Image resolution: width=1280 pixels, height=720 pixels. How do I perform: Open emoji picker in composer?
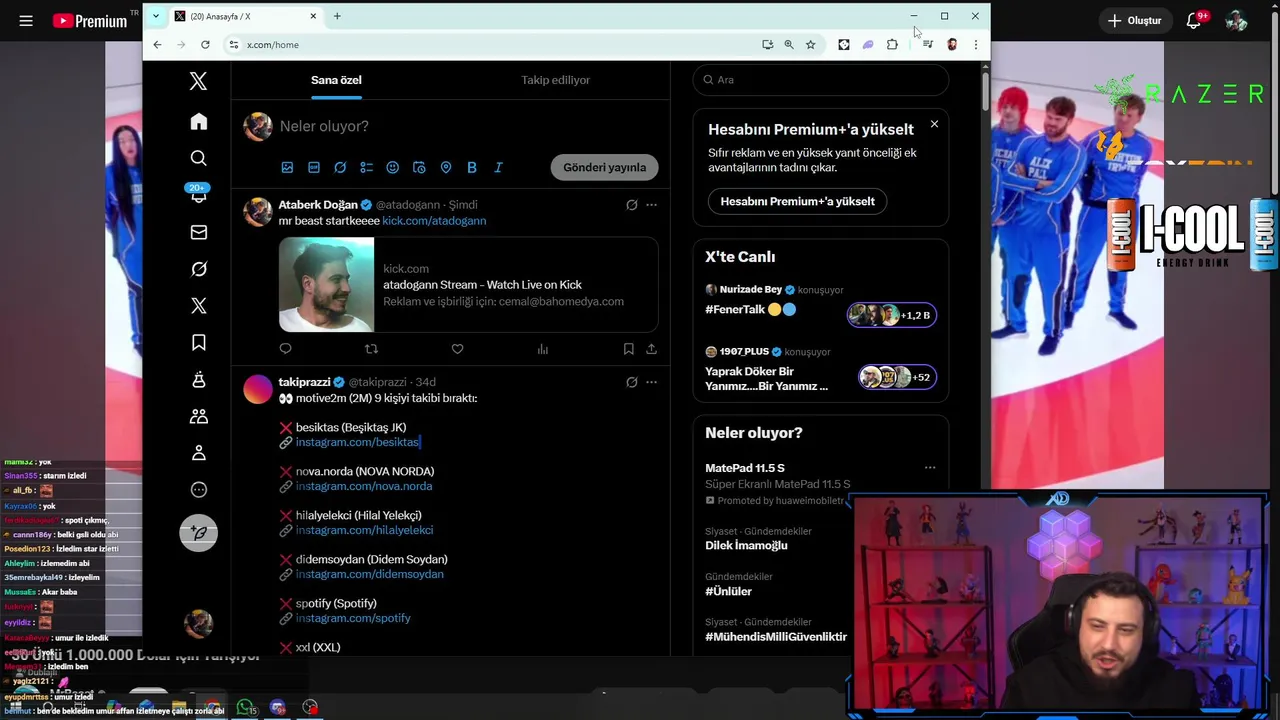coord(392,167)
